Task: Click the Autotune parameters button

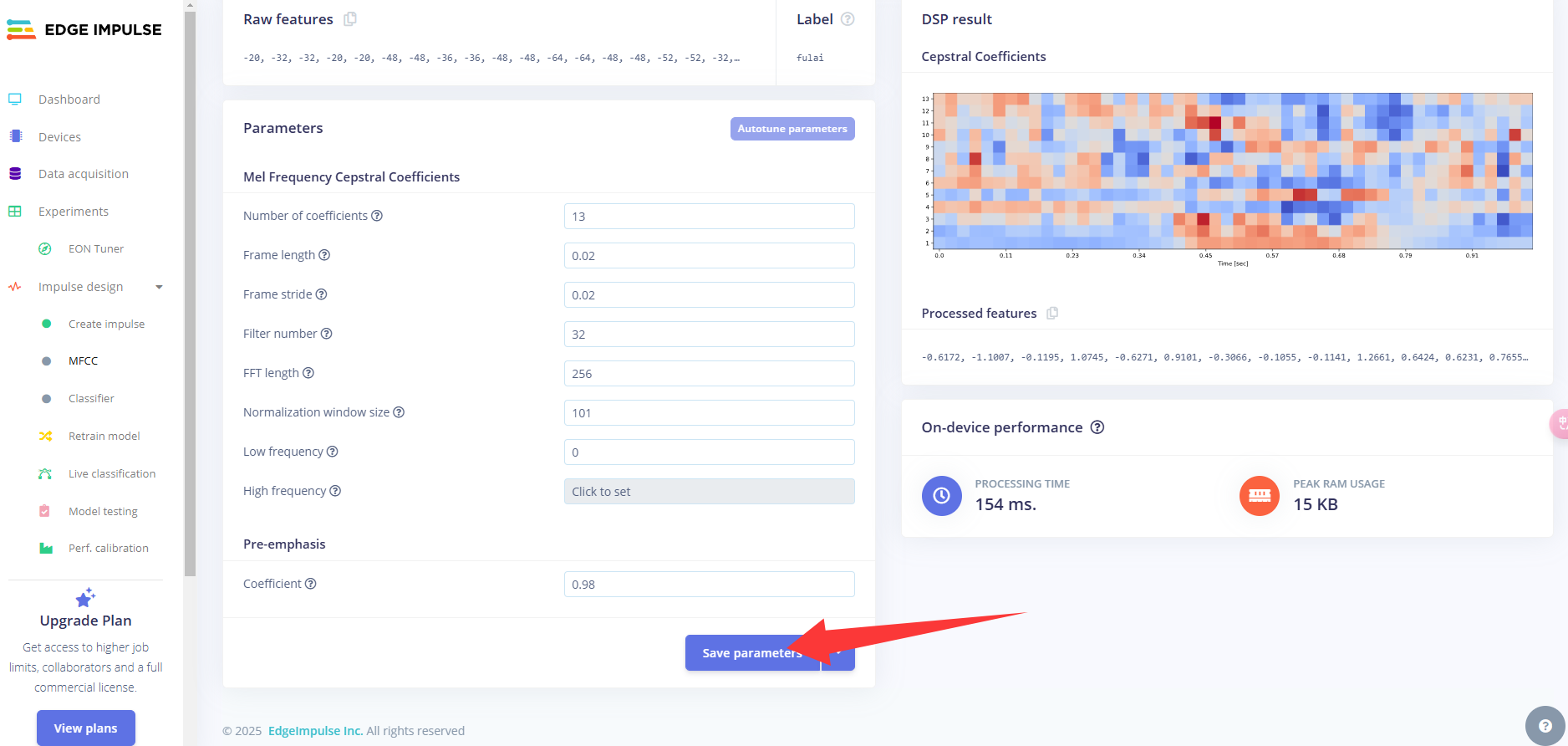Action: tap(792, 129)
